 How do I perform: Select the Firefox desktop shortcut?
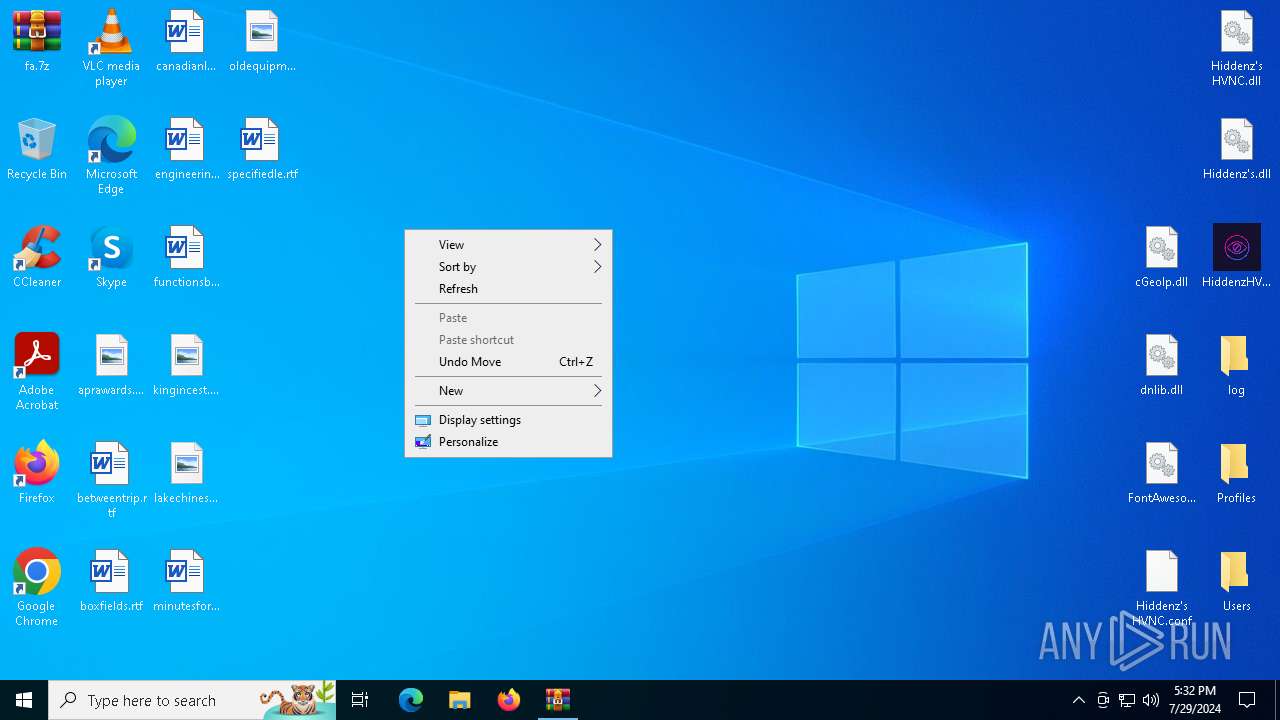tap(37, 473)
